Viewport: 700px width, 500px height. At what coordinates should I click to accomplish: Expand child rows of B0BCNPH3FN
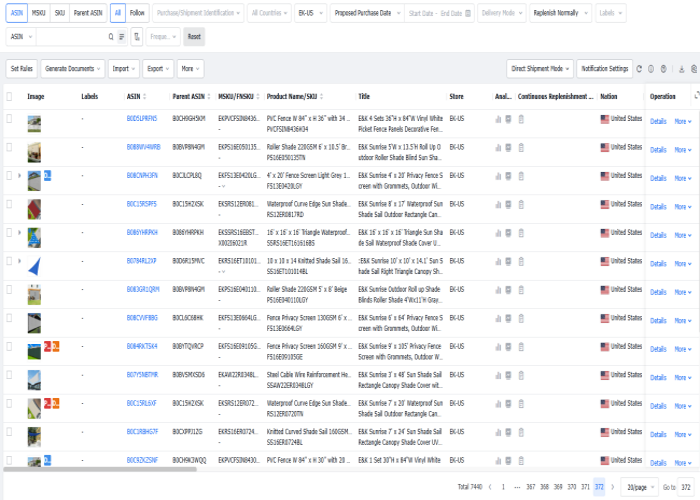tap(19, 175)
